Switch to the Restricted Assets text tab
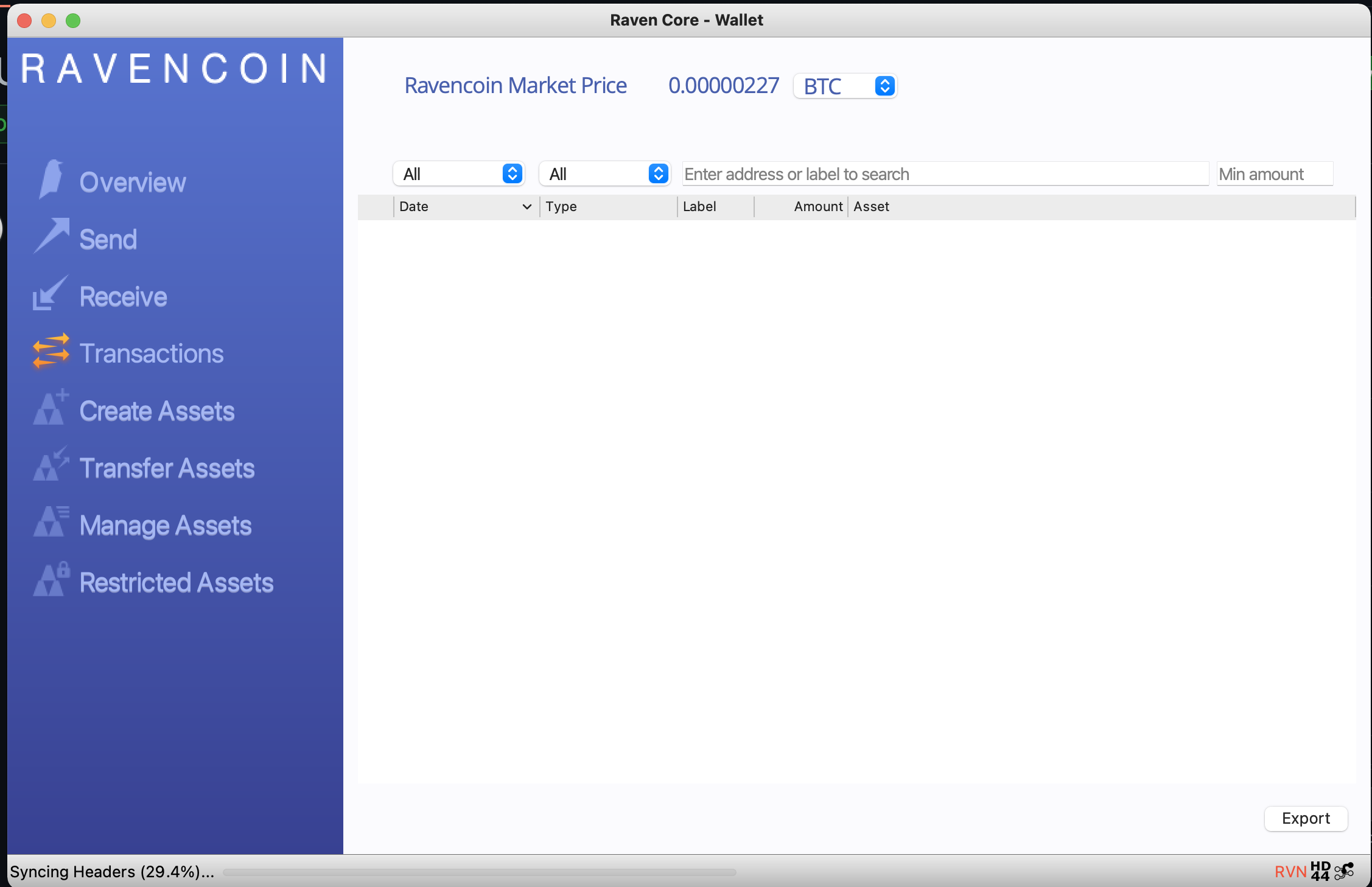This screenshot has width=1372, height=887. coord(177,583)
